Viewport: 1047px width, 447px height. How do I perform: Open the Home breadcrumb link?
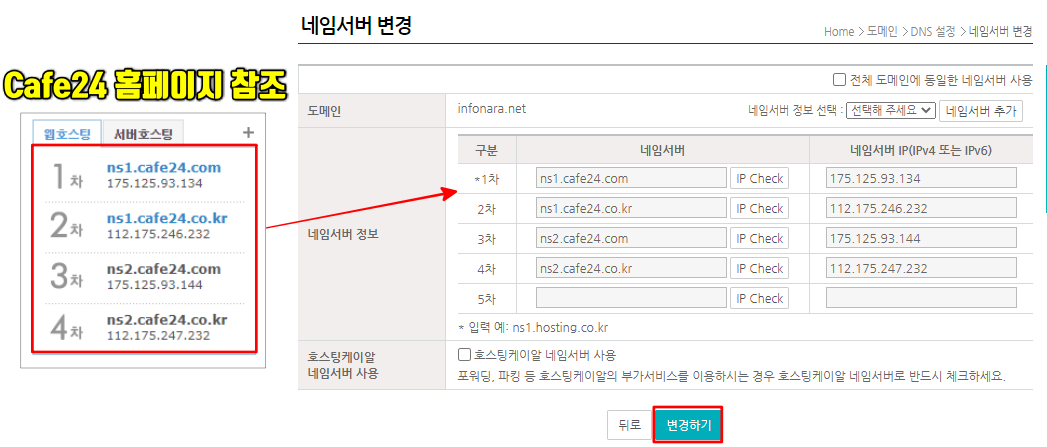coord(839,31)
